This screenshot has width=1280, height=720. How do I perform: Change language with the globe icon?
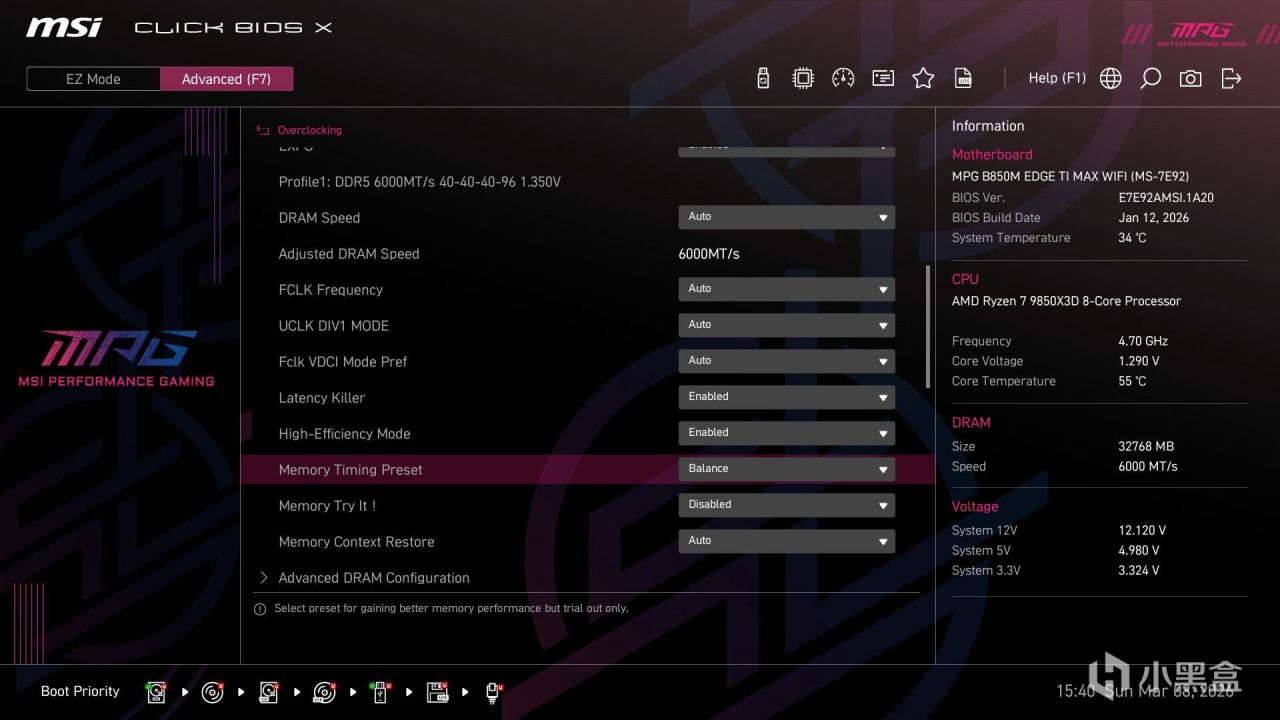(1111, 78)
